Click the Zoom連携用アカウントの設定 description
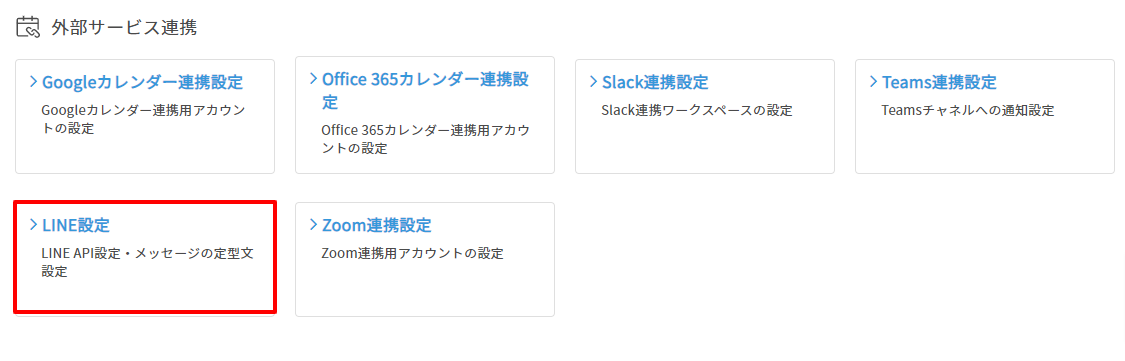Viewport: 1125px width, 361px height. [413, 253]
